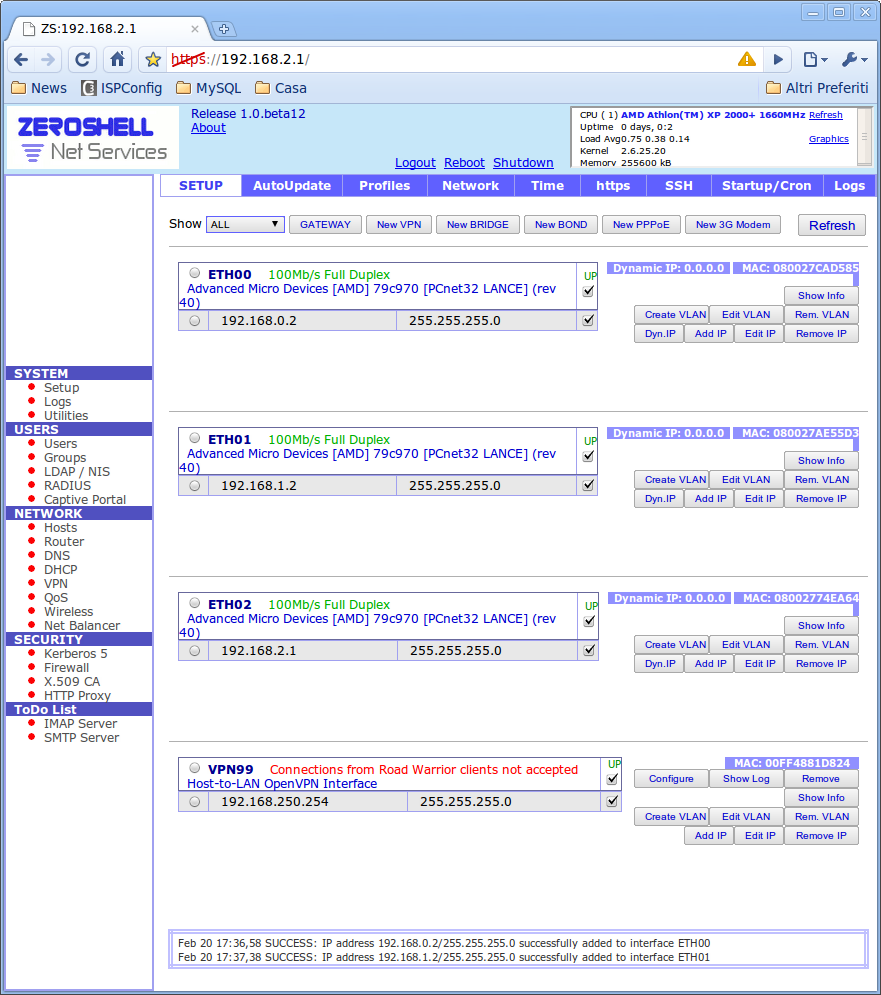The width and height of the screenshot is (881, 995).
Task: Select the 192.168.1.2 address radio button
Action: coord(195,485)
